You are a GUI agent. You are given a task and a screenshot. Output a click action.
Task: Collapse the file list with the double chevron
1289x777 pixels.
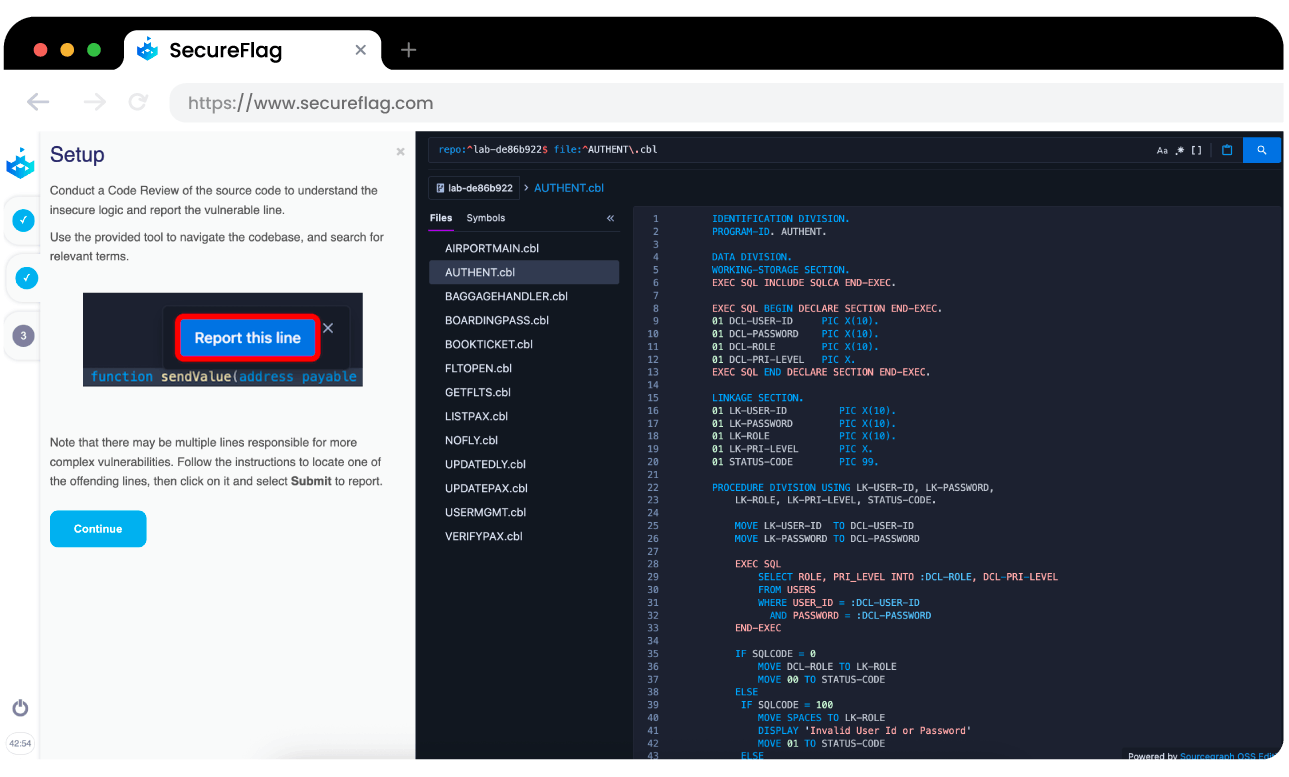tap(609, 217)
